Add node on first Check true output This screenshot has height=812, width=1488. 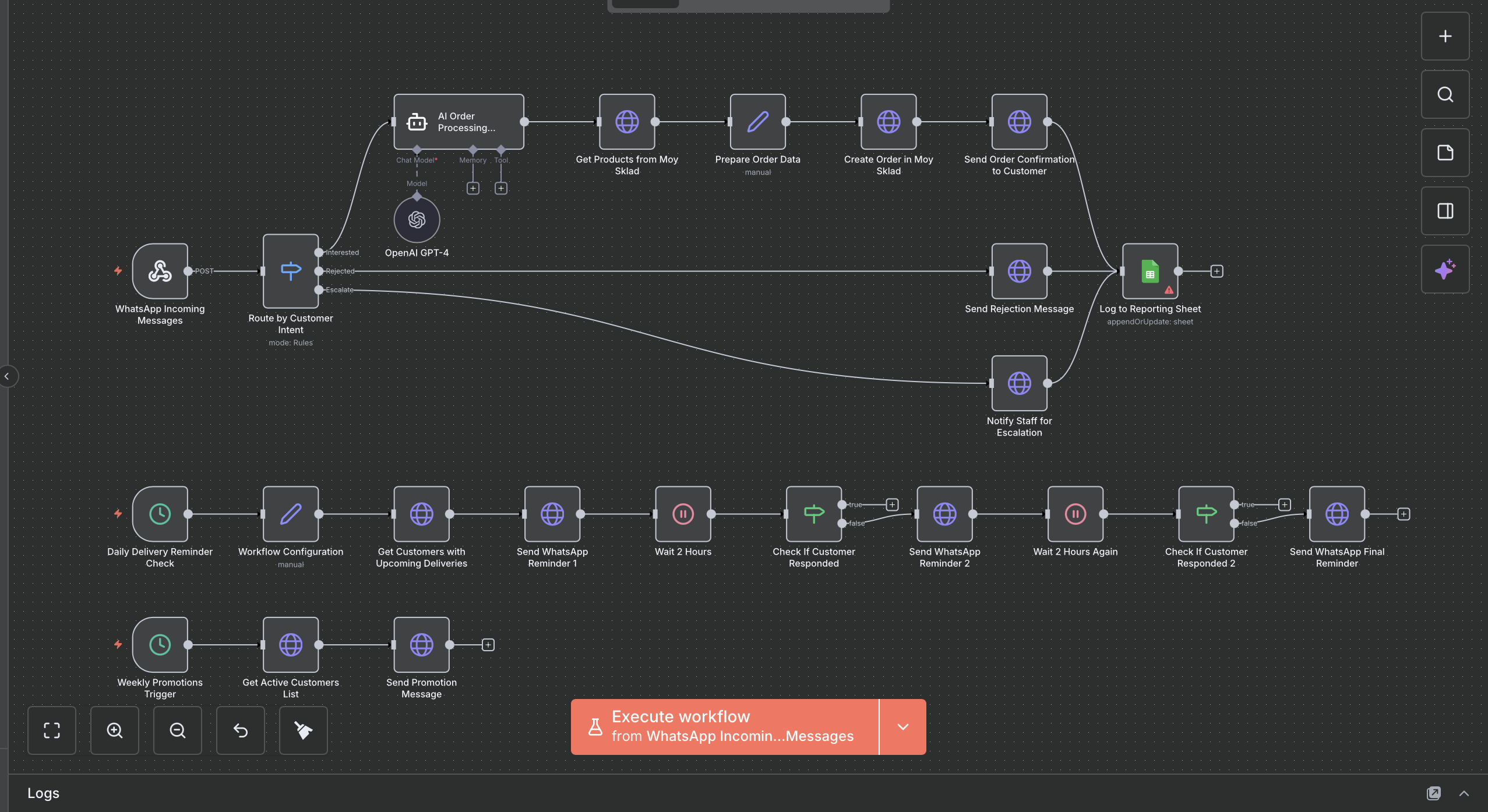click(892, 504)
